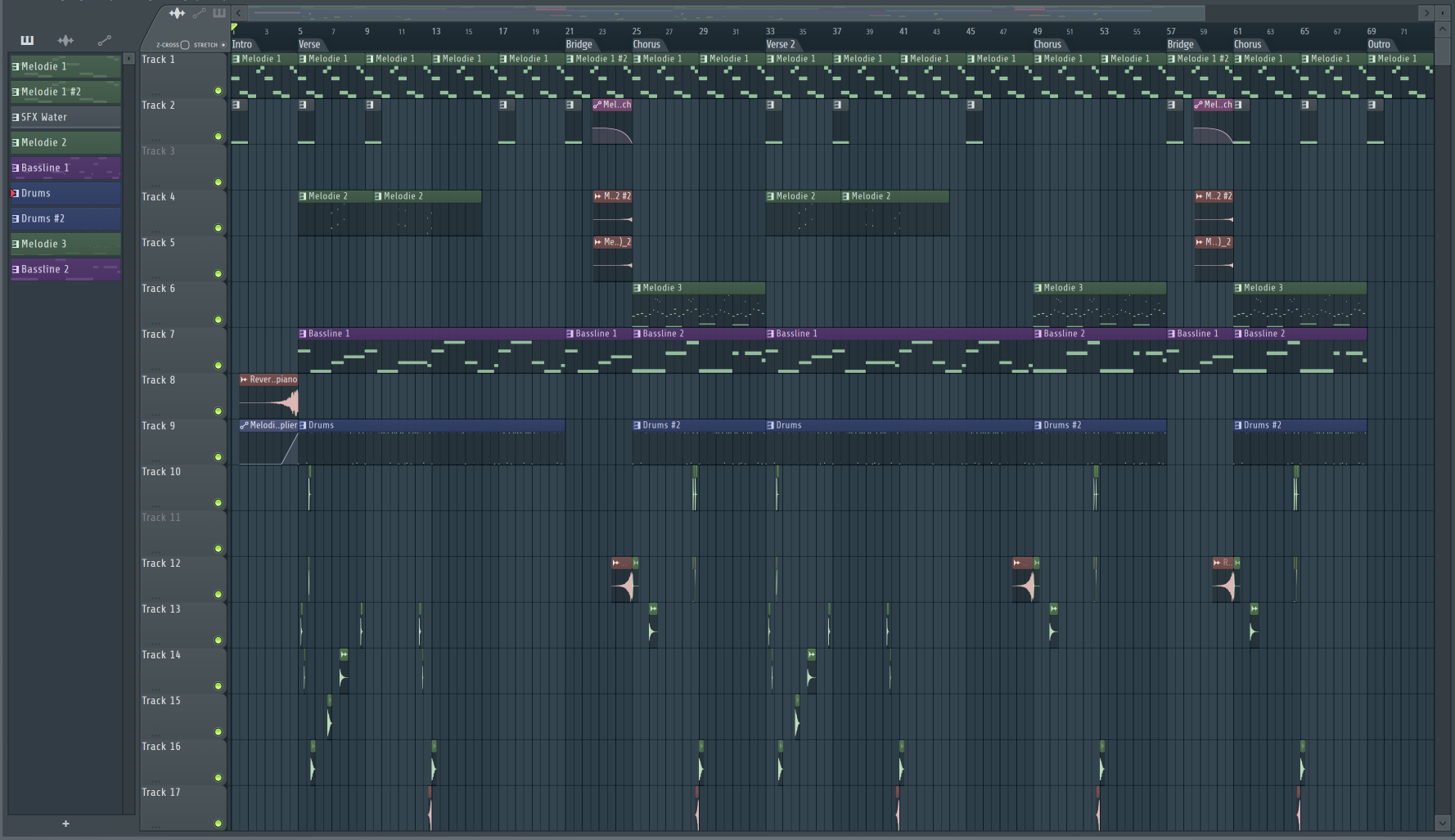Add a new pattern with plus button
1455x840 pixels.
point(65,824)
